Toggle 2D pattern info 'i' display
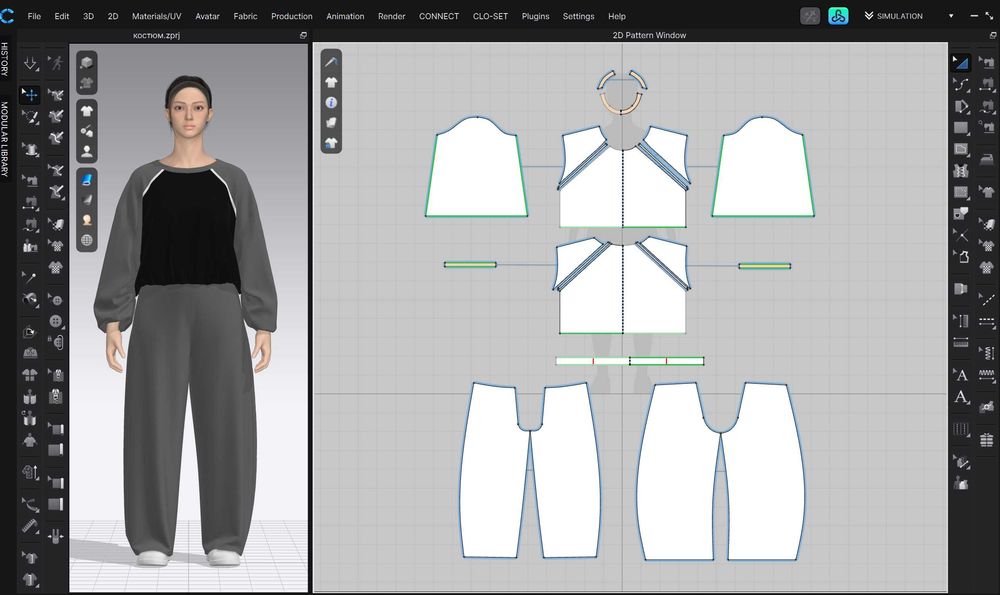The image size is (1000, 595). coord(331,102)
